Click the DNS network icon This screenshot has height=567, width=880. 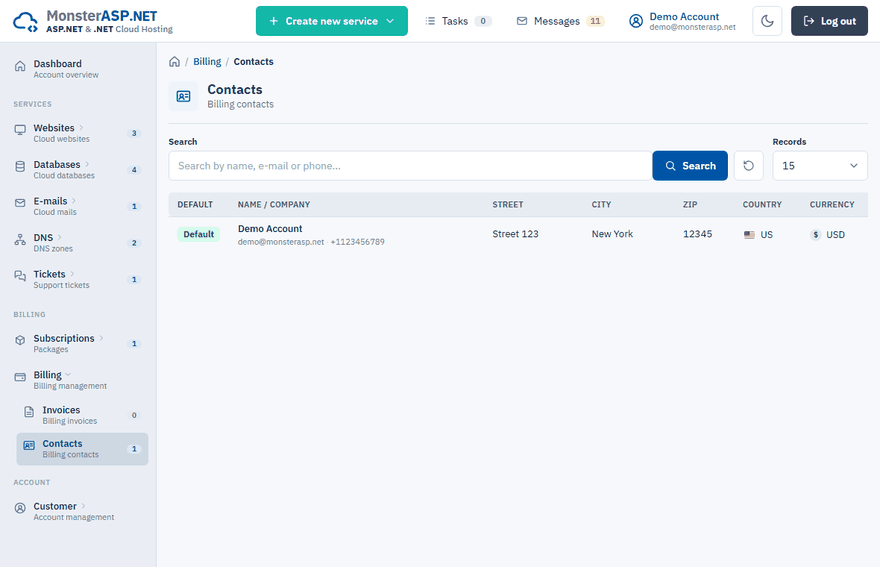(x=20, y=240)
